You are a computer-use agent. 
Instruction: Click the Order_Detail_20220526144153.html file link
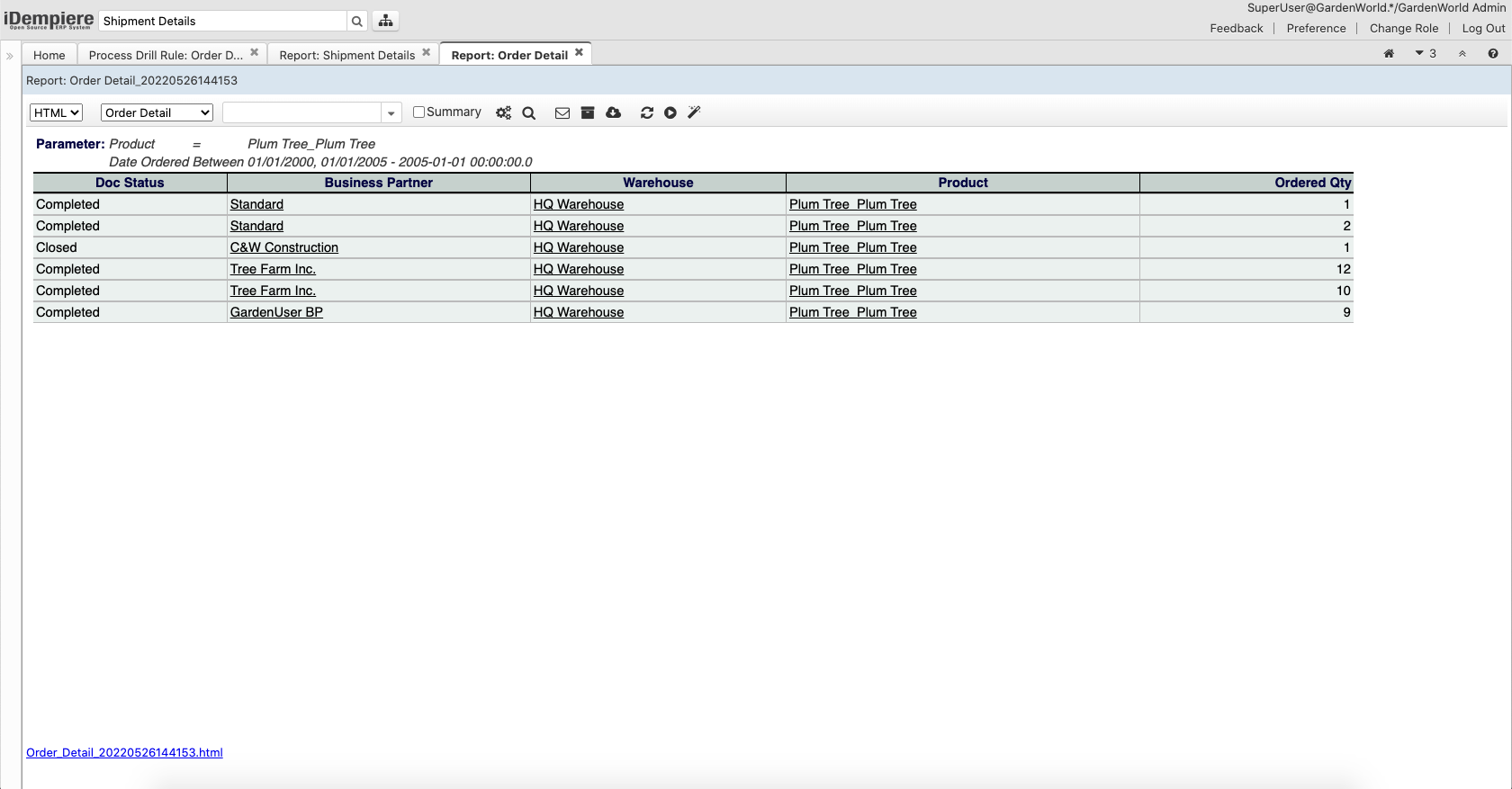point(124,752)
